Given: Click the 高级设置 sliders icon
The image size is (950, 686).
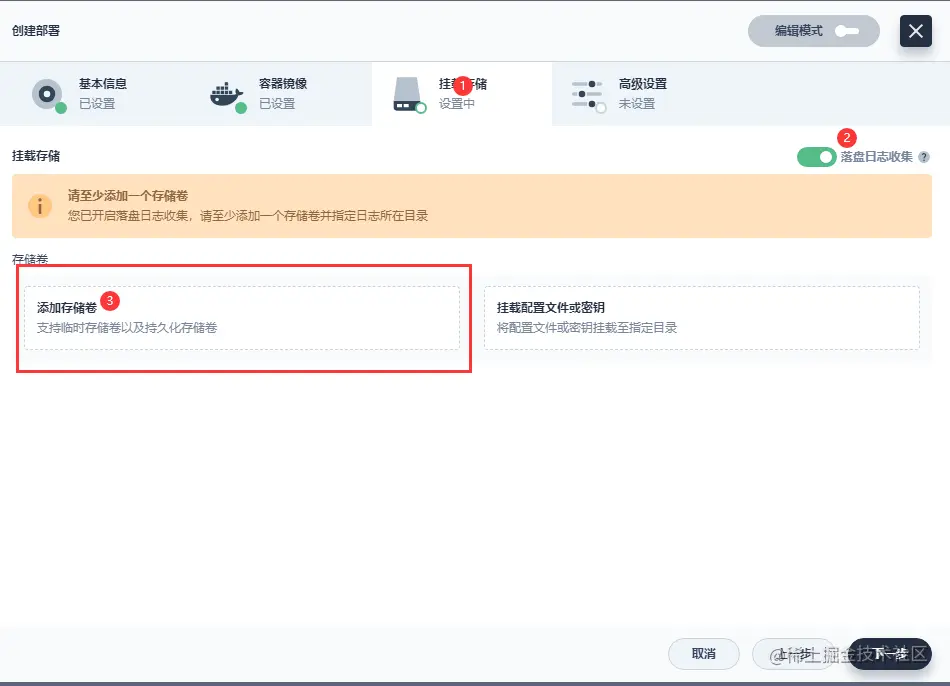Looking at the screenshot, I should (x=588, y=95).
